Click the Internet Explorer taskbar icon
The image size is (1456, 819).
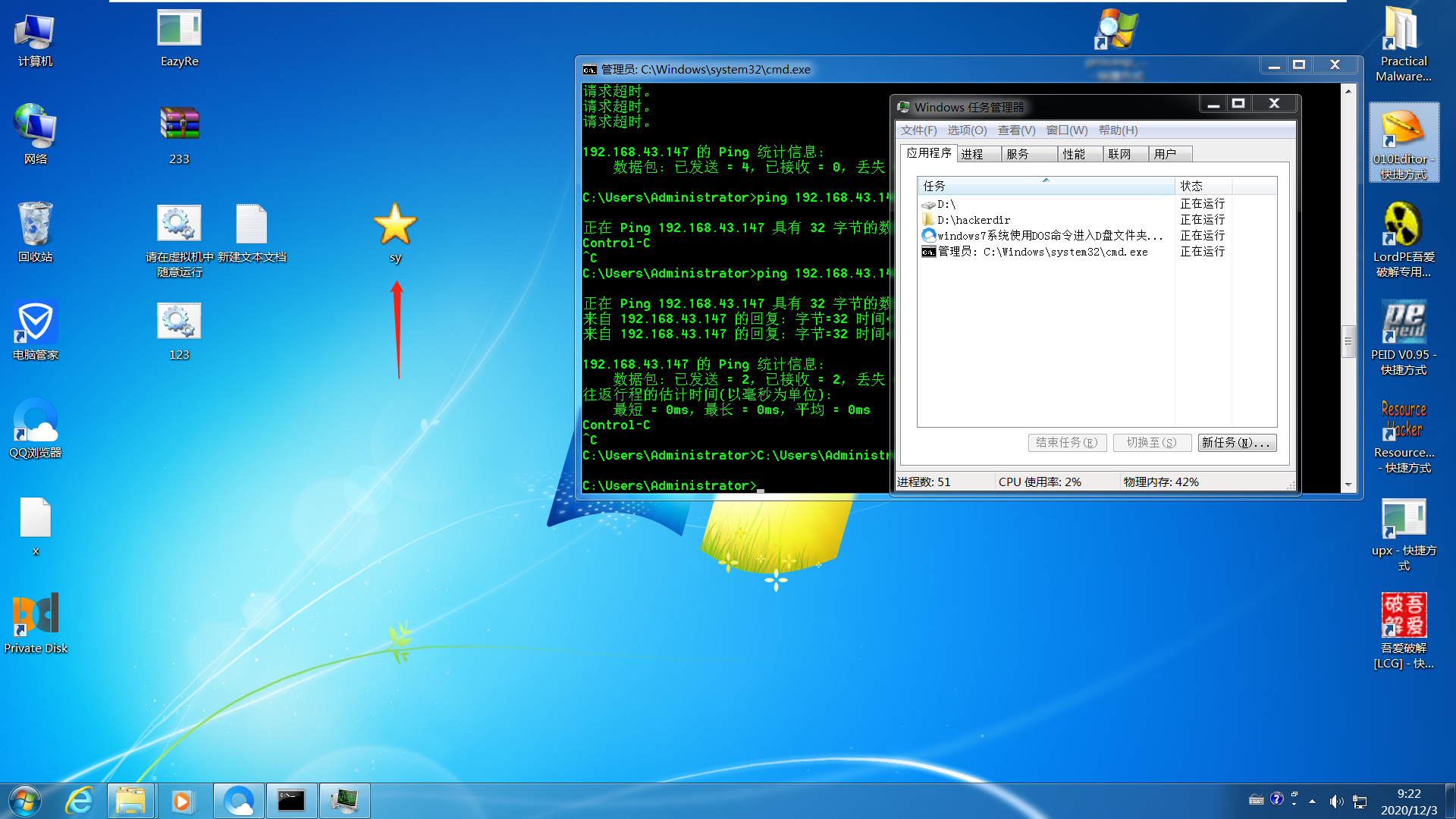point(79,801)
